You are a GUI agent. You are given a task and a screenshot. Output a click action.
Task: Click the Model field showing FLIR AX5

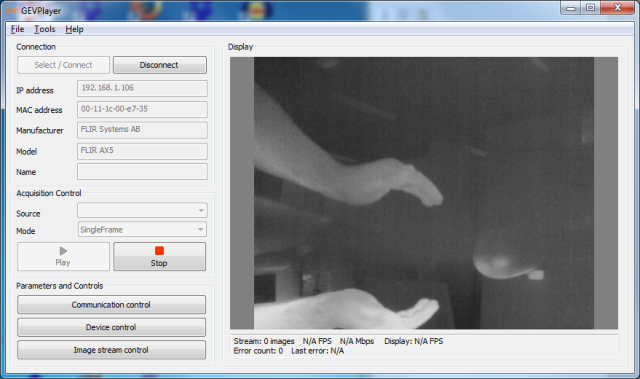tap(142, 151)
